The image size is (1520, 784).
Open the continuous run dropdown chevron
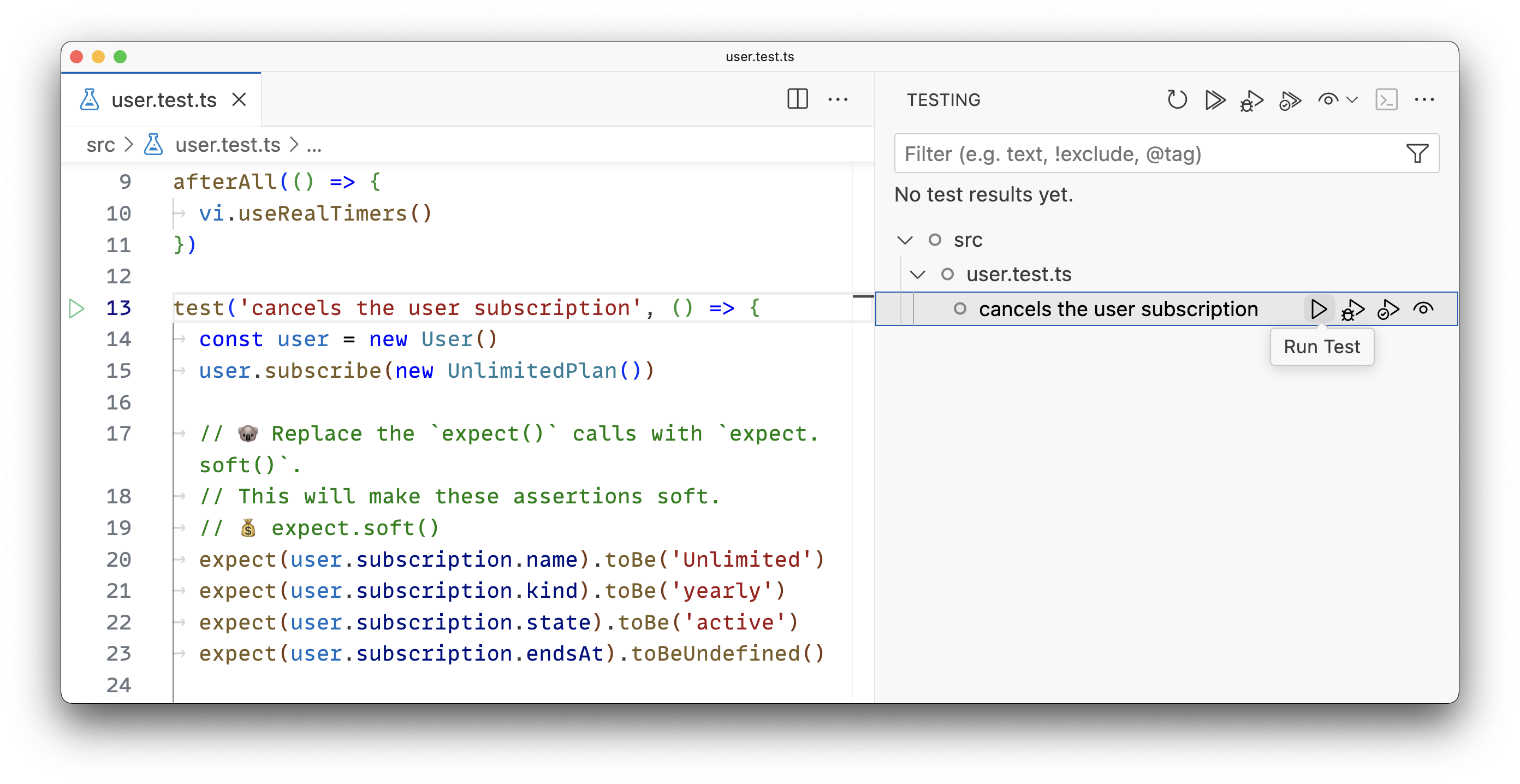click(x=1352, y=100)
